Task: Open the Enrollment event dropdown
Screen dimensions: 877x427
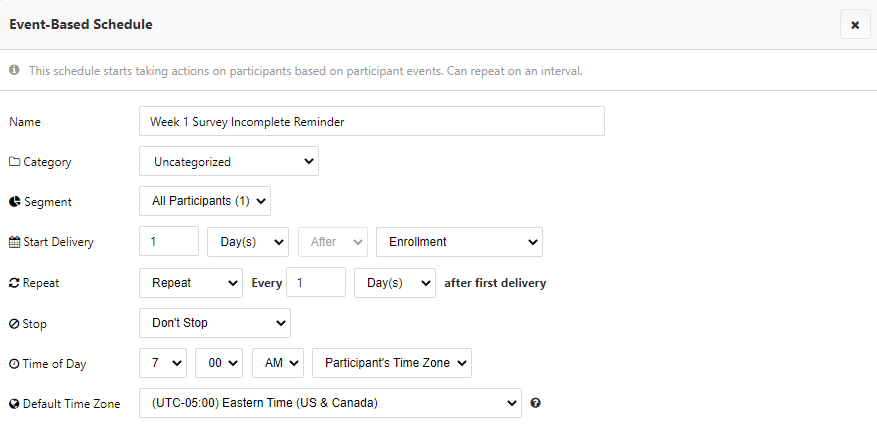Action: (x=459, y=242)
